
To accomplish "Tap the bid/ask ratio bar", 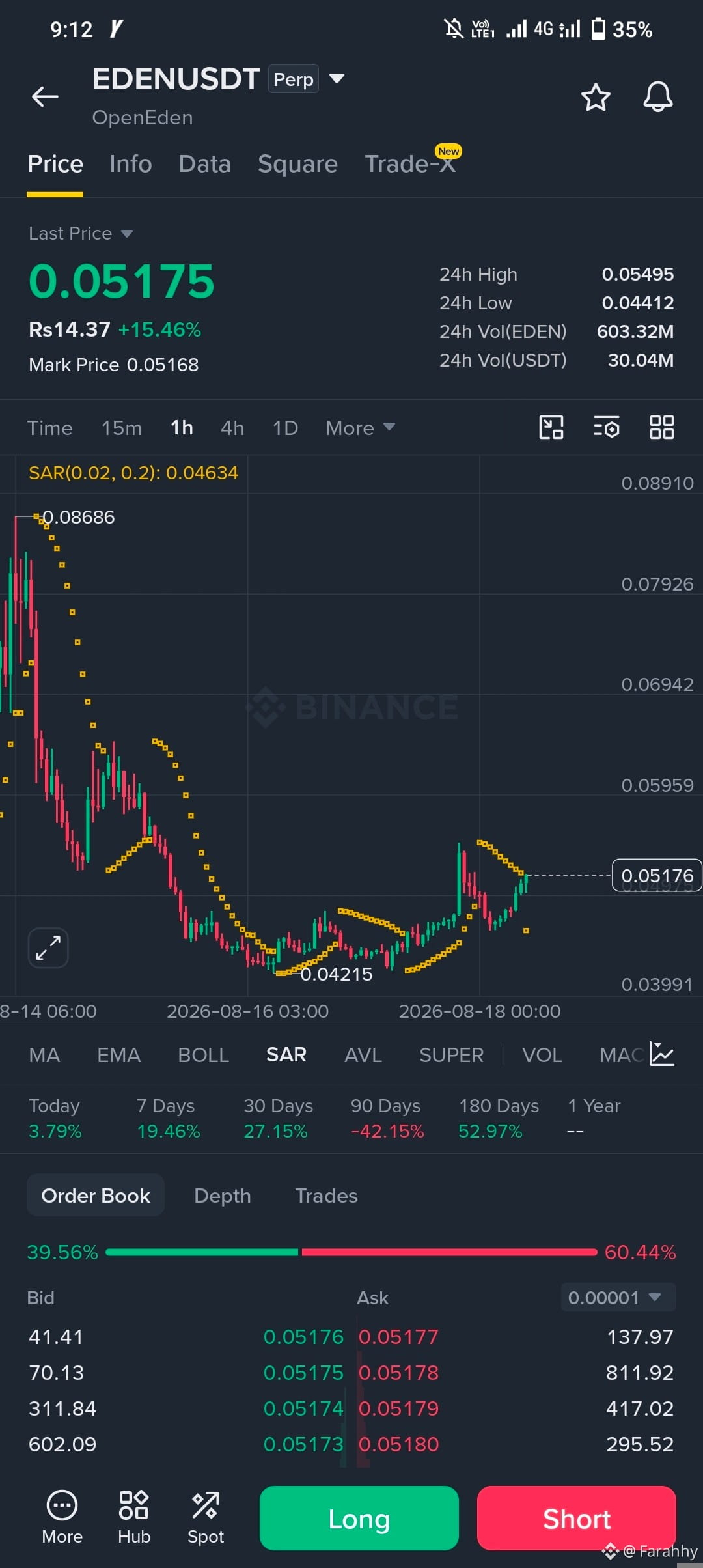I will click(351, 1252).
